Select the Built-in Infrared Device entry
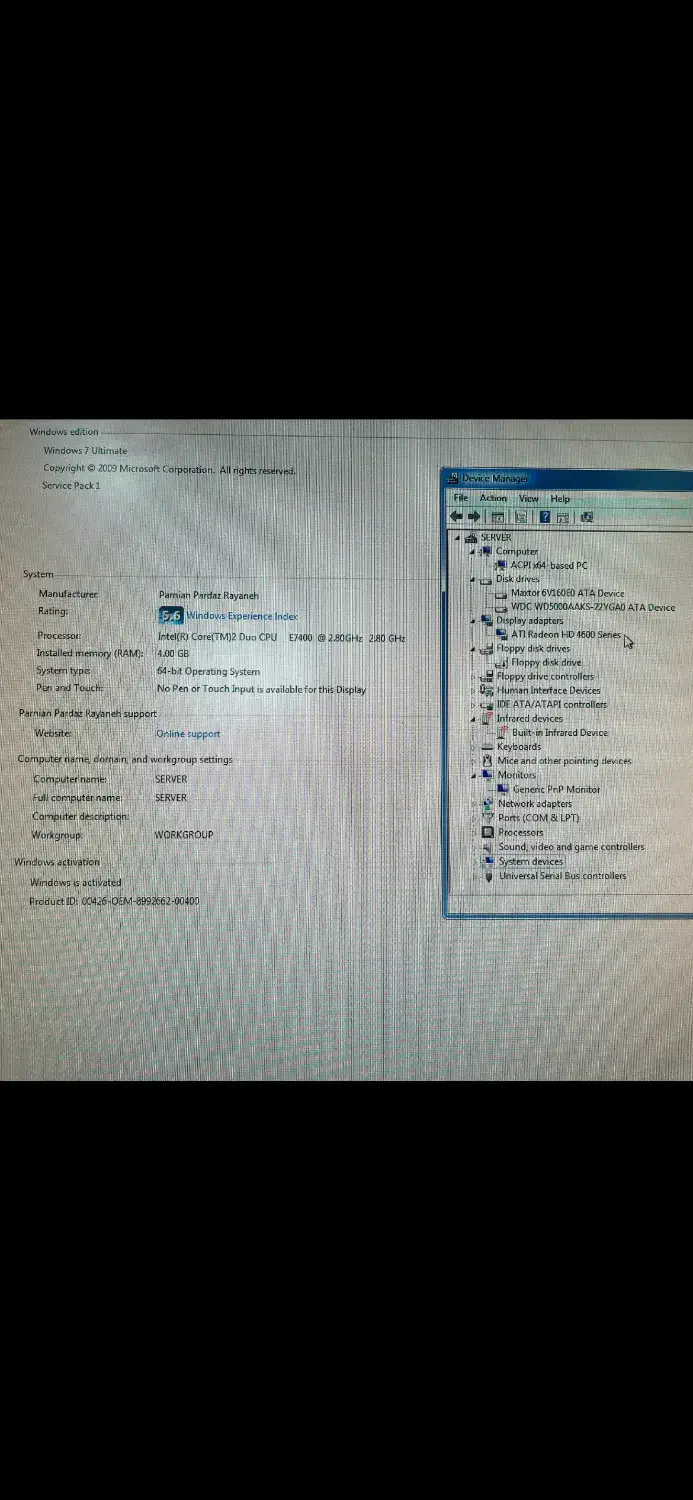The height and width of the screenshot is (1500, 693). coord(559,733)
